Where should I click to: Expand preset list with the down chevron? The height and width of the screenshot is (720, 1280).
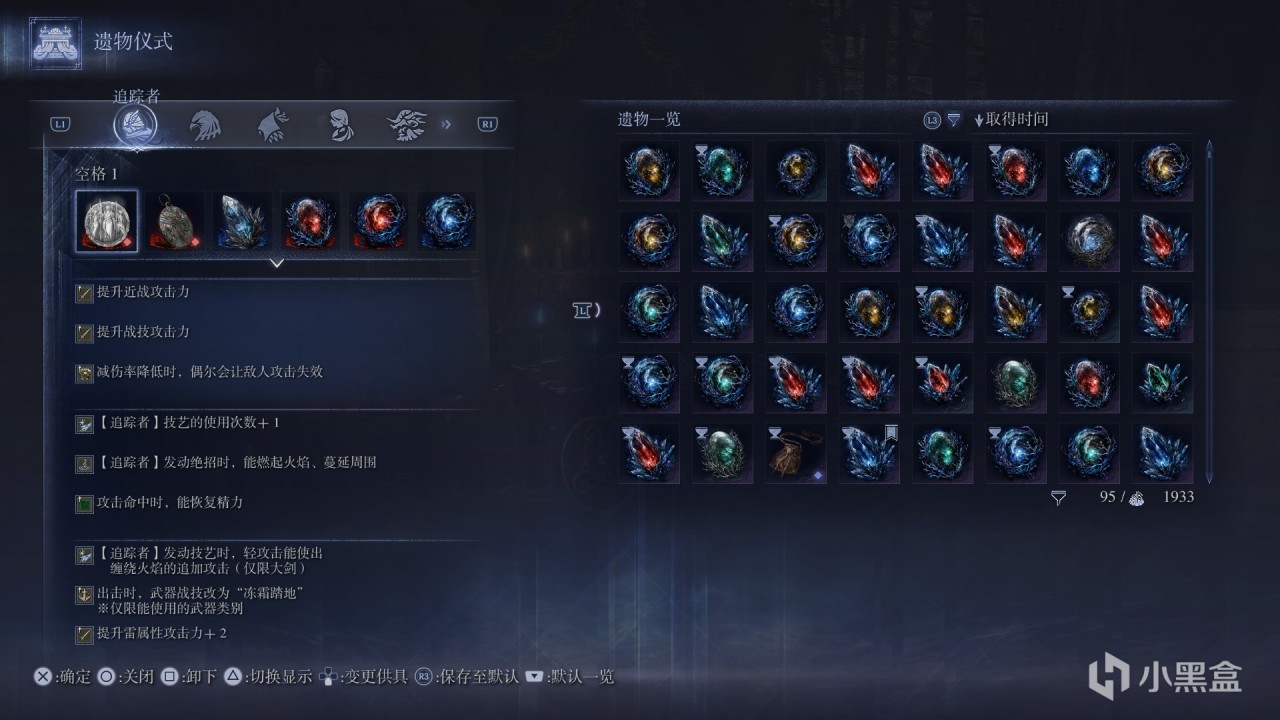pyautogui.click(x=277, y=264)
